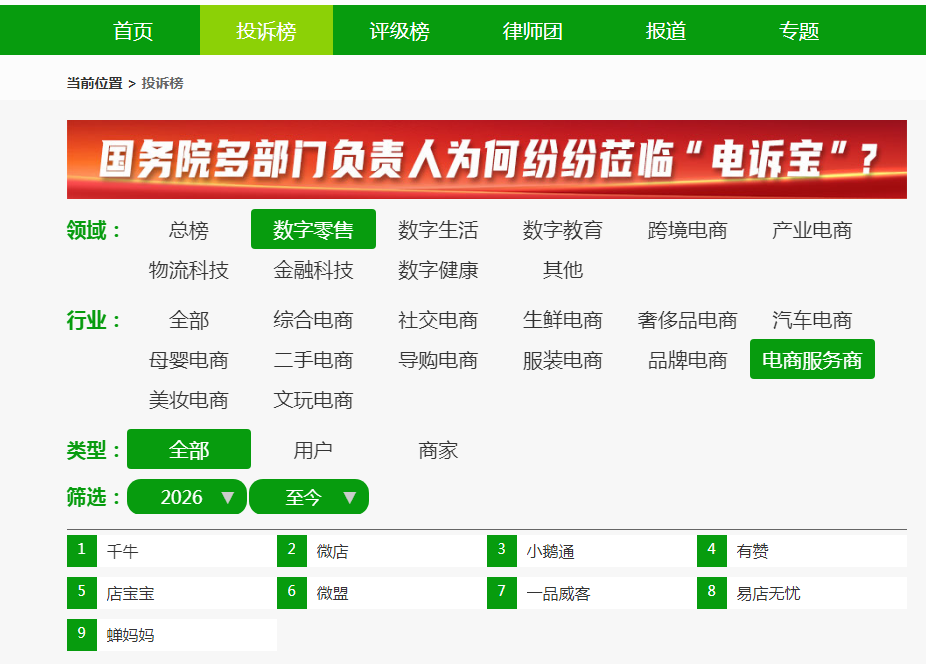Open the rank 1 entry 千牛

172,551
